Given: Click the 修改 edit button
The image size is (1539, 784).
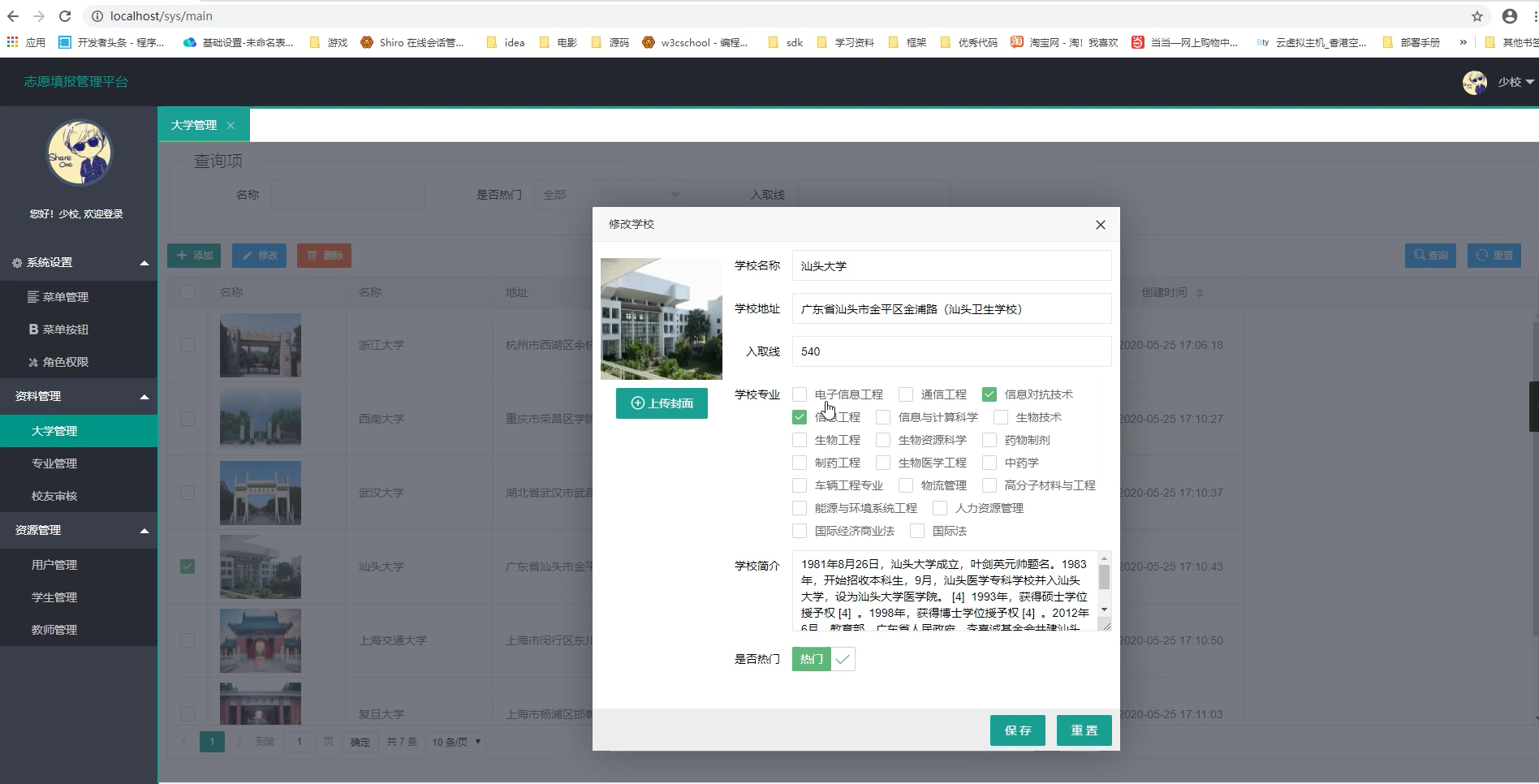Looking at the screenshot, I should point(259,256).
